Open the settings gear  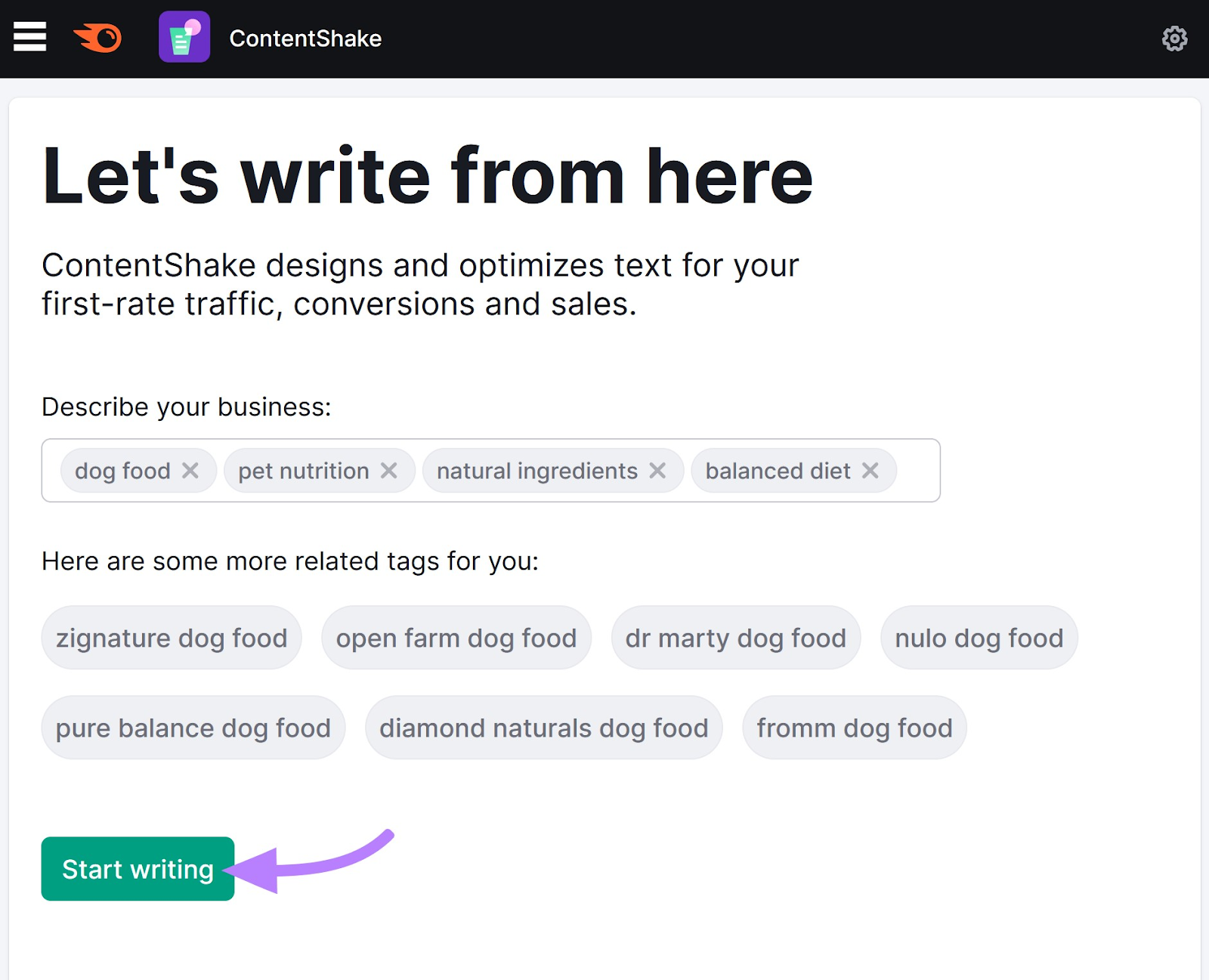click(x=1176, y=39)
